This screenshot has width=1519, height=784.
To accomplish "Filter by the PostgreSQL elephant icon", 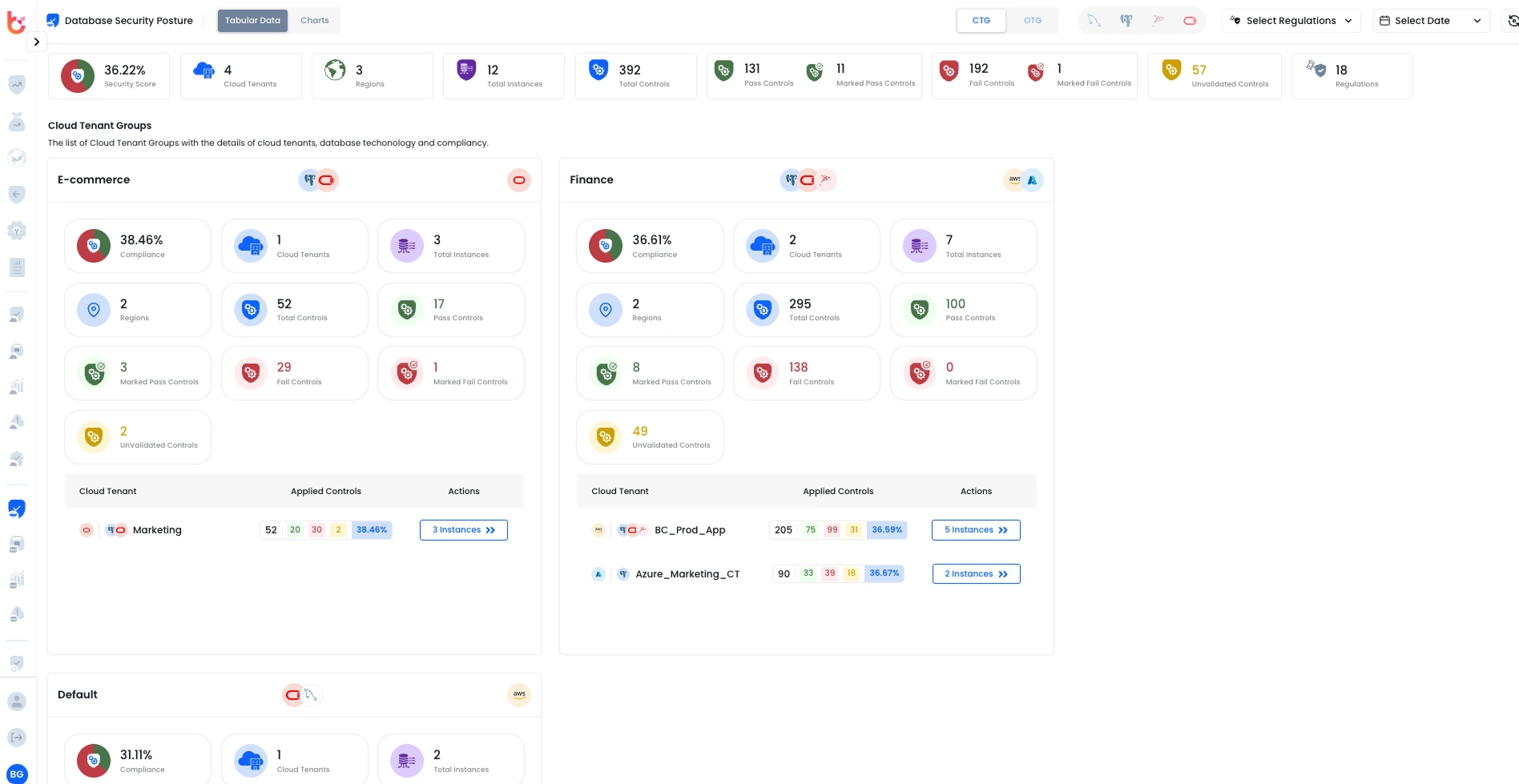I will 1126,21.
